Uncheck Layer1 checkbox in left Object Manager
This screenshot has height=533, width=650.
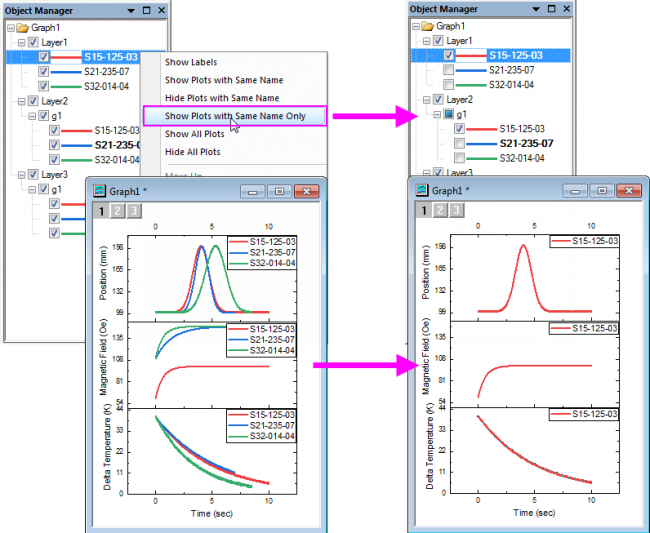(x=32, y=43)
